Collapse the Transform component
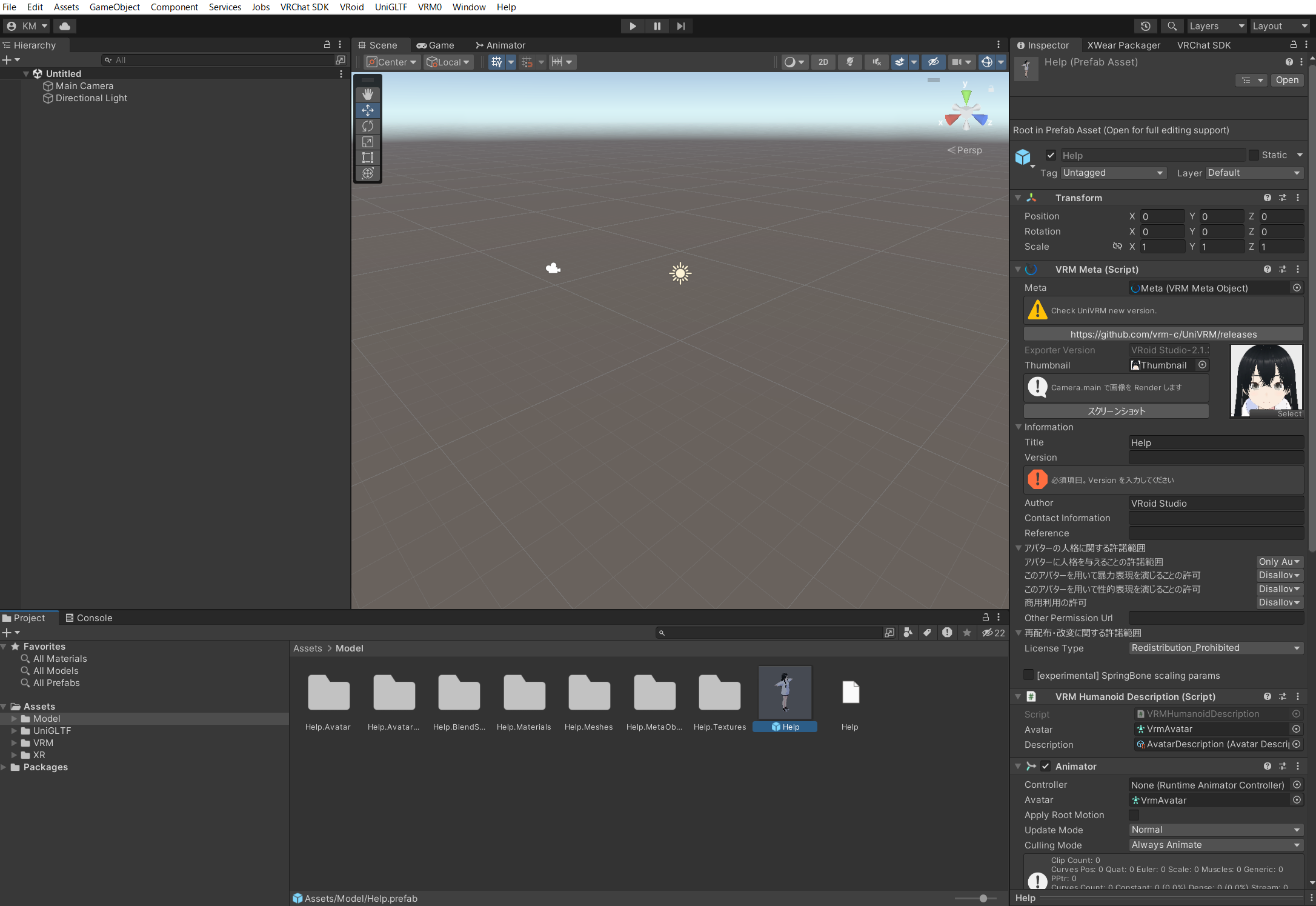This screenshot has width=1316, height=906. click(1018, 198)
